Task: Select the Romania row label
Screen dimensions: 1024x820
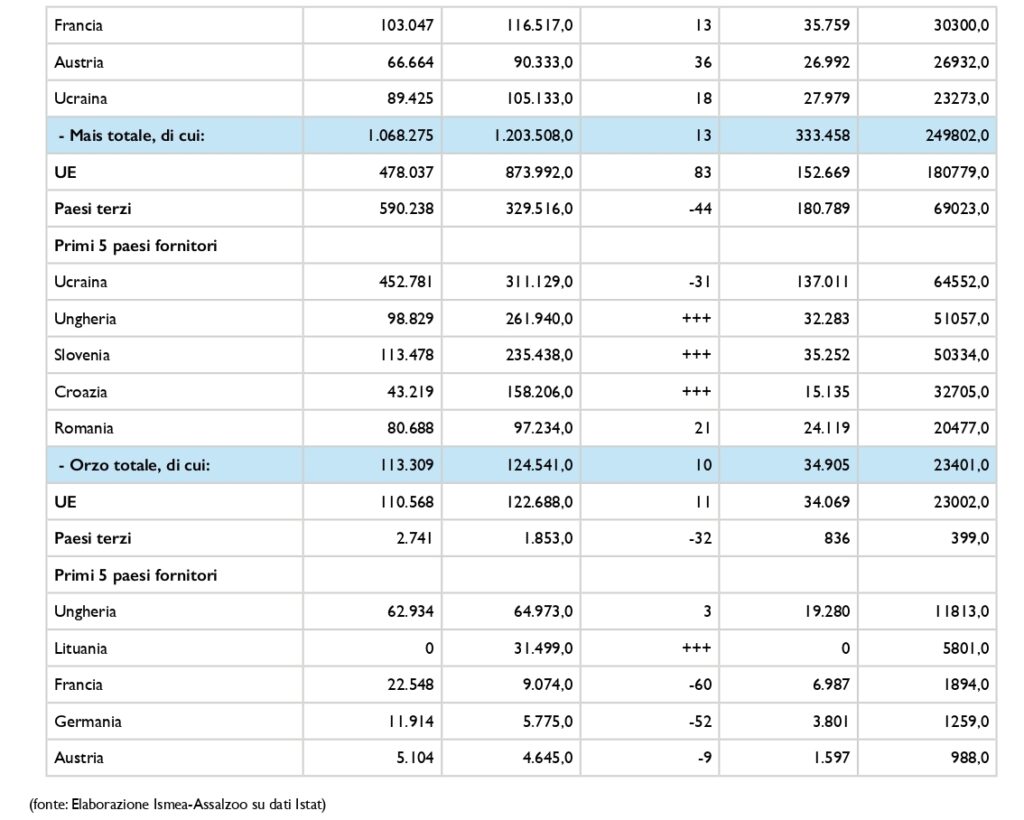Action: click(x=84, y=428)
